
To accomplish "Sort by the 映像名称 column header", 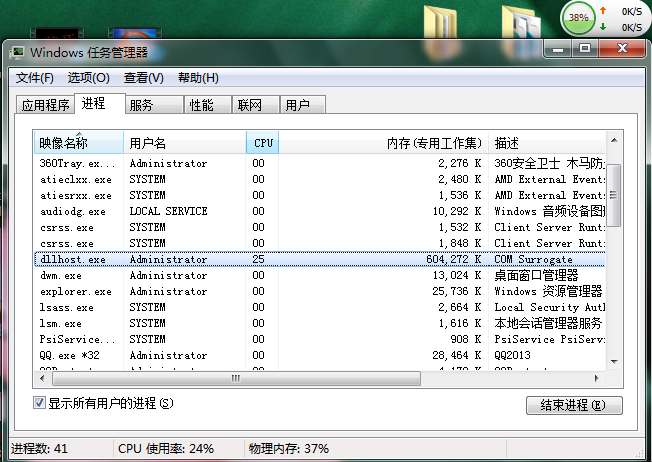I will point(78,143).
